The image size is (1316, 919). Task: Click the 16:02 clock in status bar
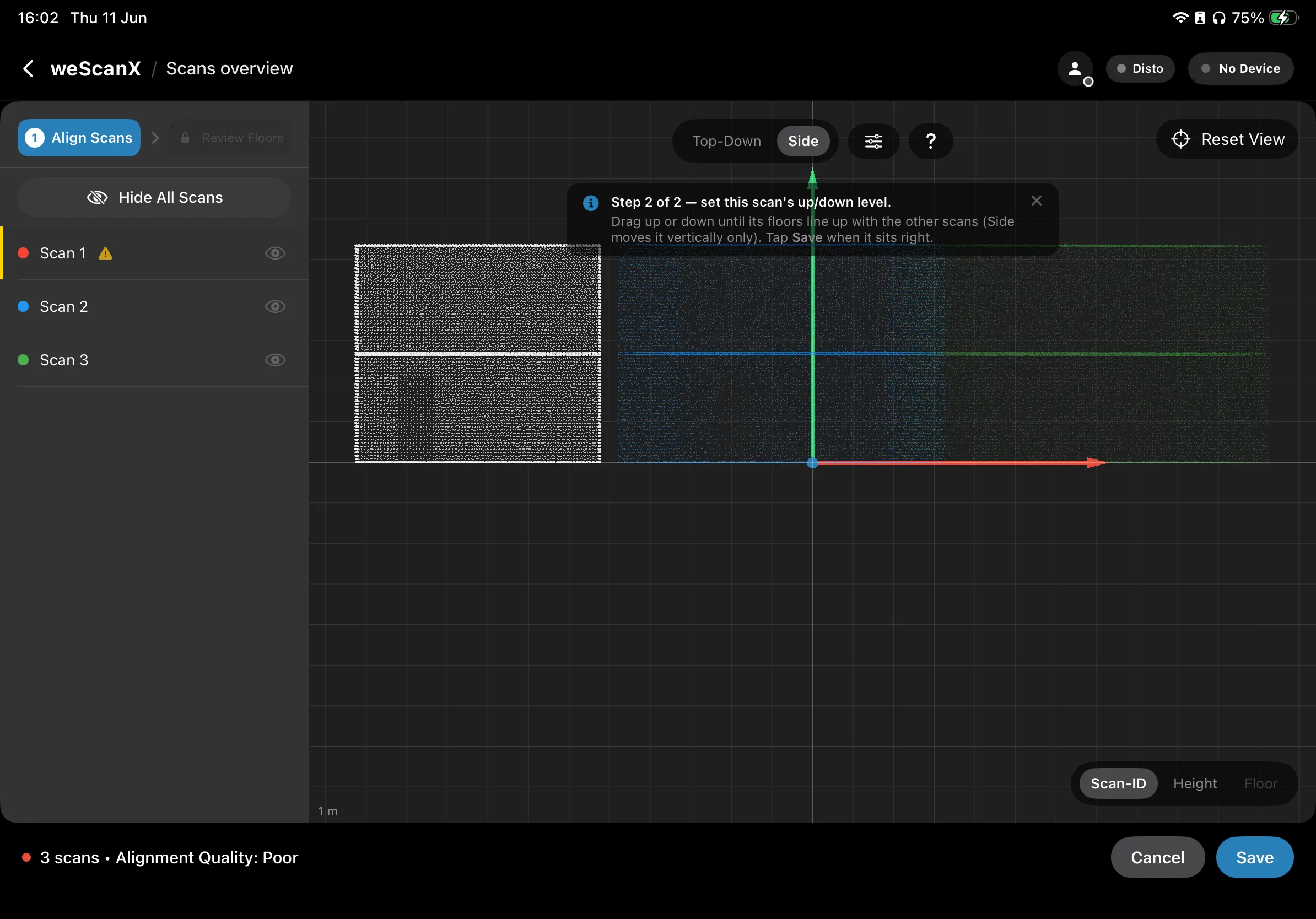tap(38, 18)
